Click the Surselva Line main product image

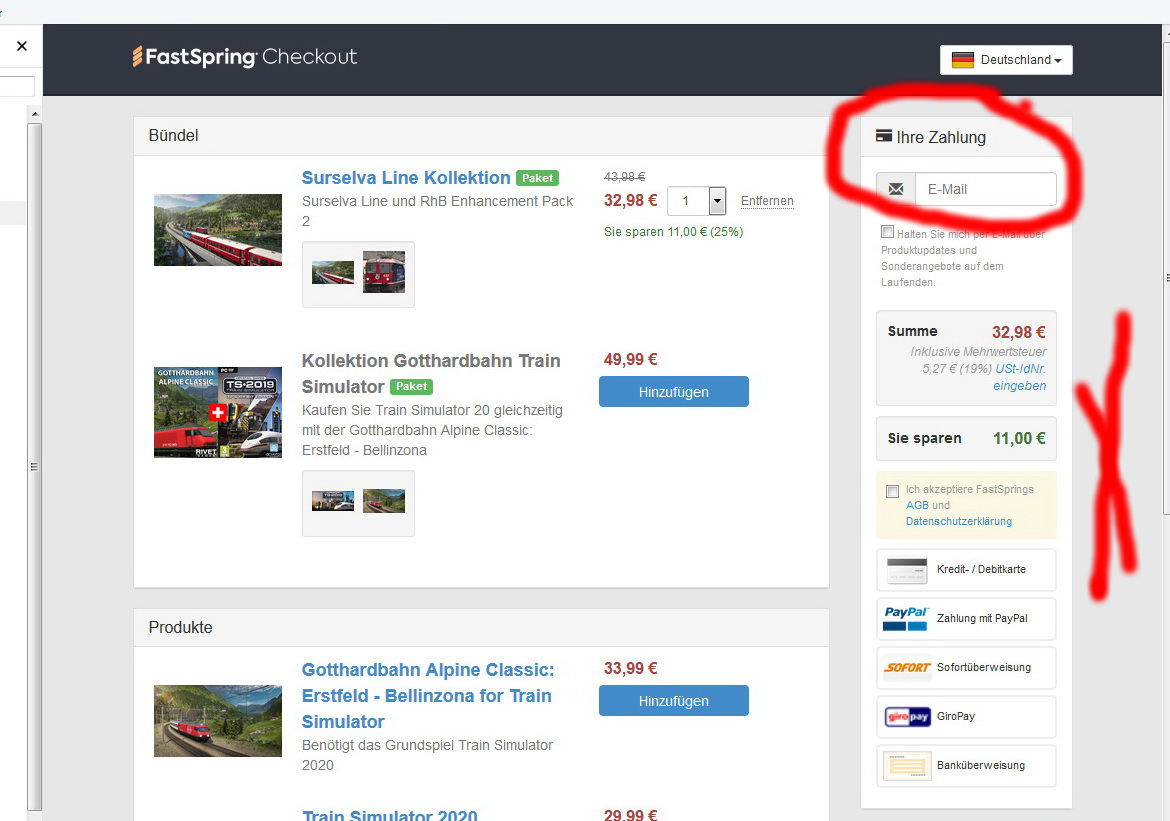(x=218, y=230)
